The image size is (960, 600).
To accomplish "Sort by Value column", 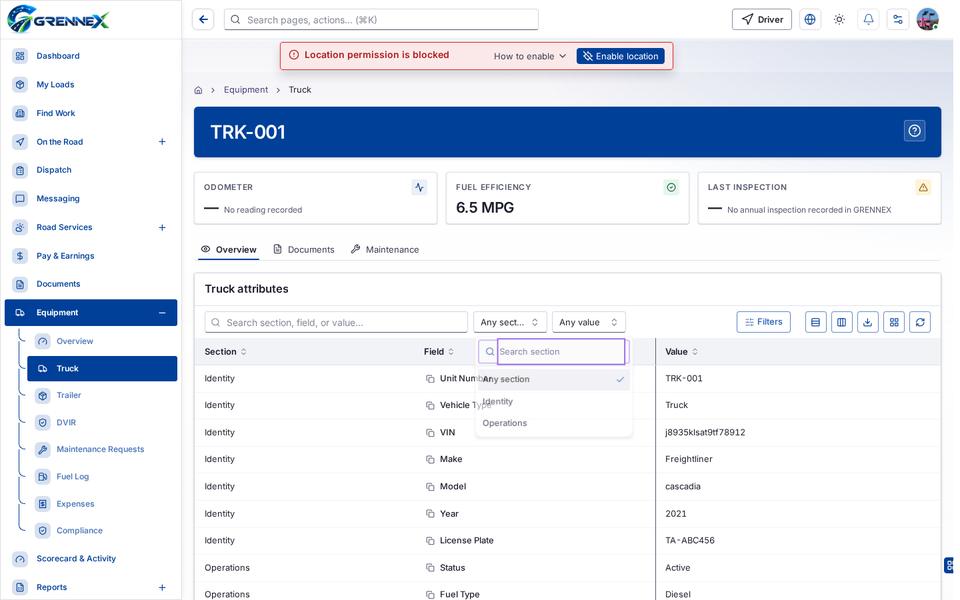I will 681,351.
